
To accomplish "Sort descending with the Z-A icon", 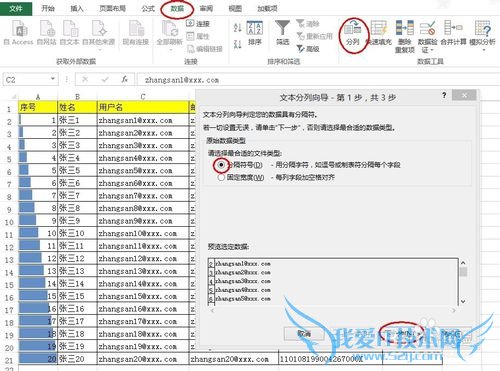I will (237, 44).
